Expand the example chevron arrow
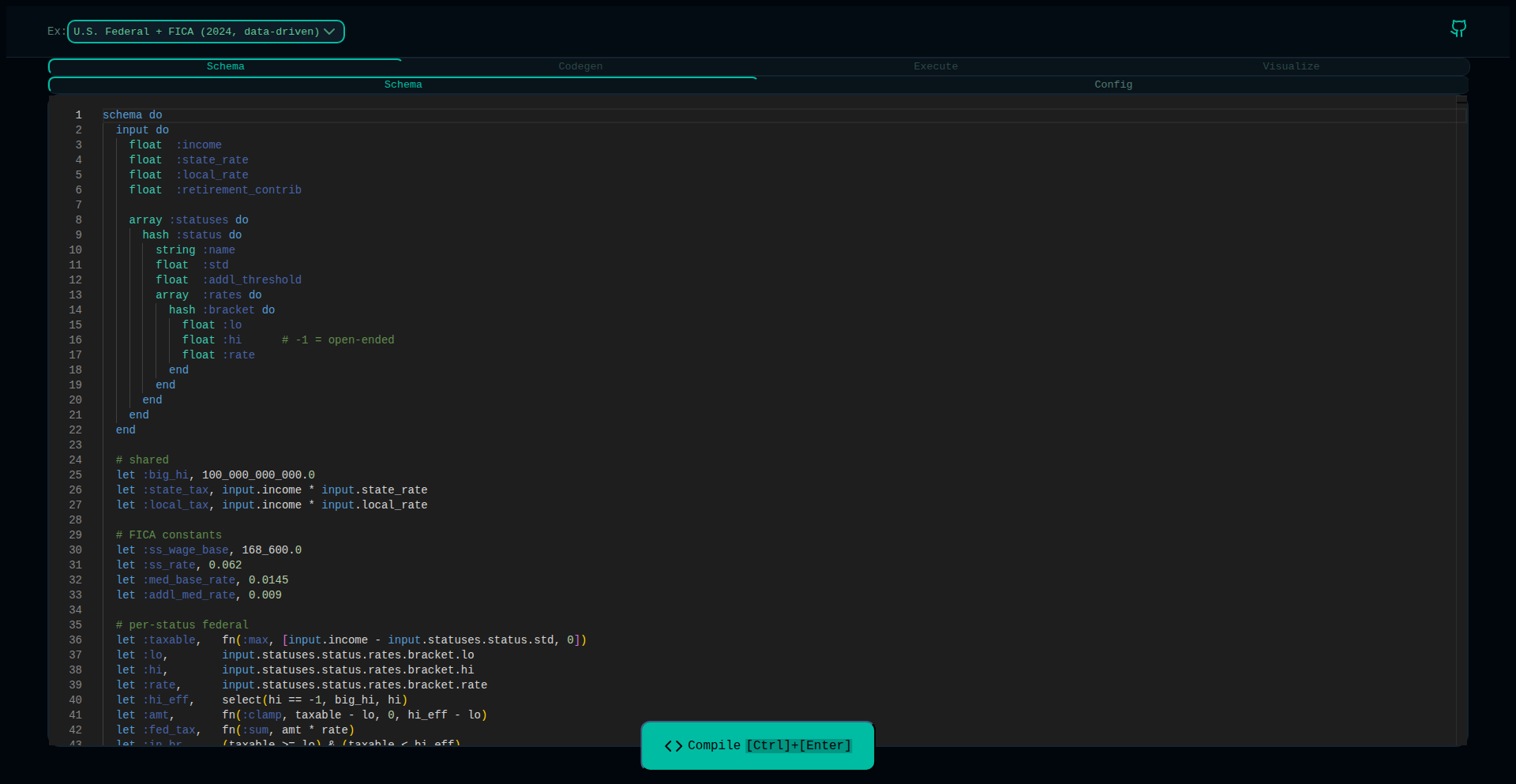 (330, 32)
